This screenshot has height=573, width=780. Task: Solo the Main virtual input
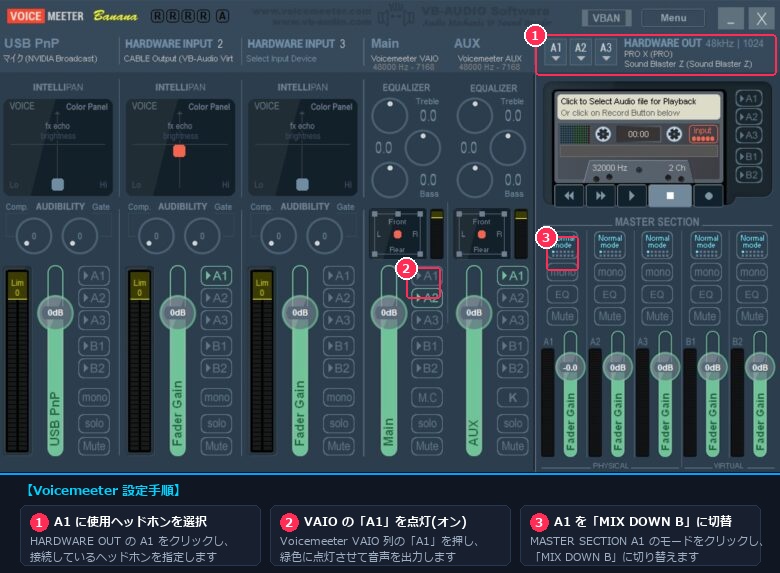427,423
